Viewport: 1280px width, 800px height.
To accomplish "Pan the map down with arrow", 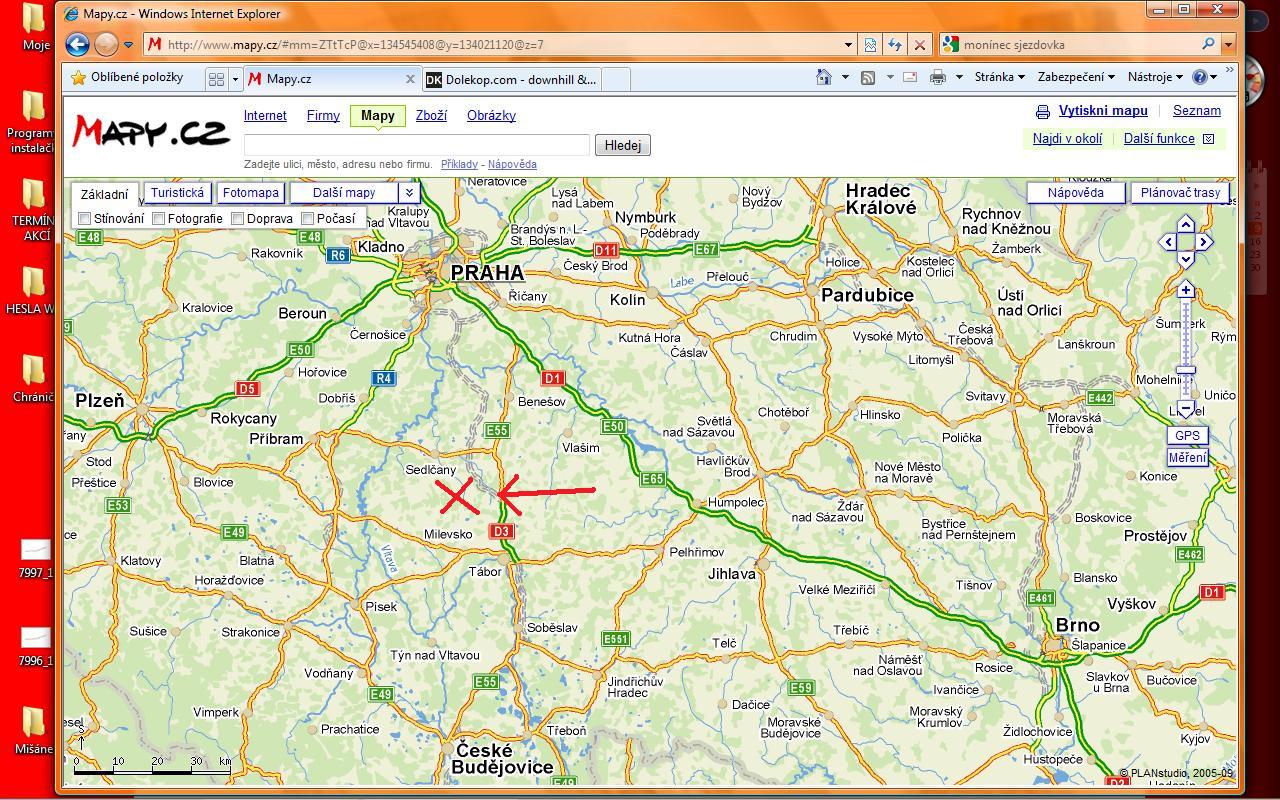I will 1186,260.
